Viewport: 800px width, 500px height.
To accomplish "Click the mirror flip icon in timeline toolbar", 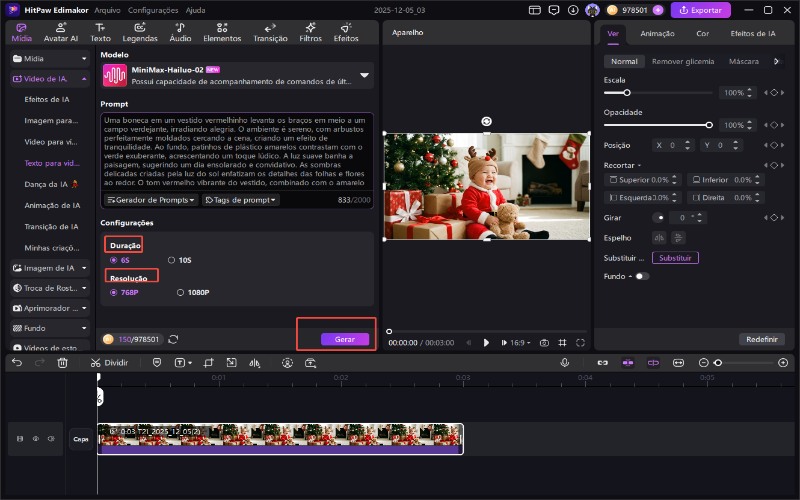I will [x=254, y=363].
